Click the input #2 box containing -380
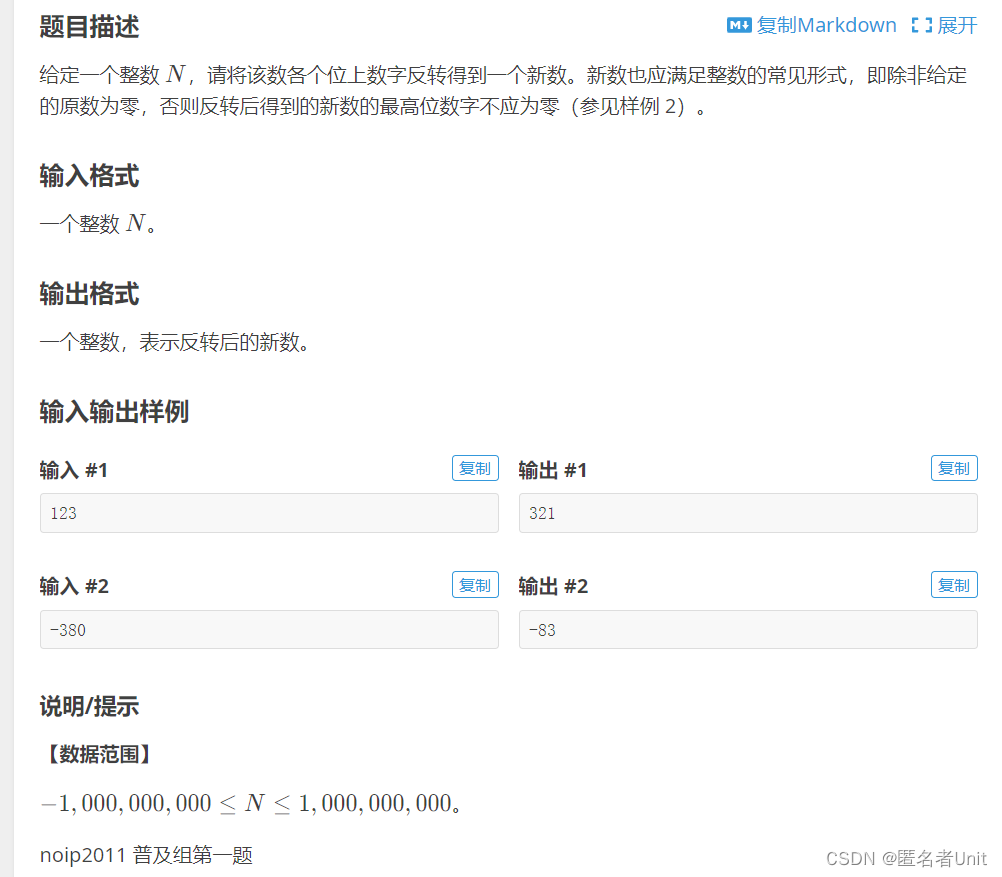Image resolution: width=1002 pixels, height=877 pixels. [269, 630]
